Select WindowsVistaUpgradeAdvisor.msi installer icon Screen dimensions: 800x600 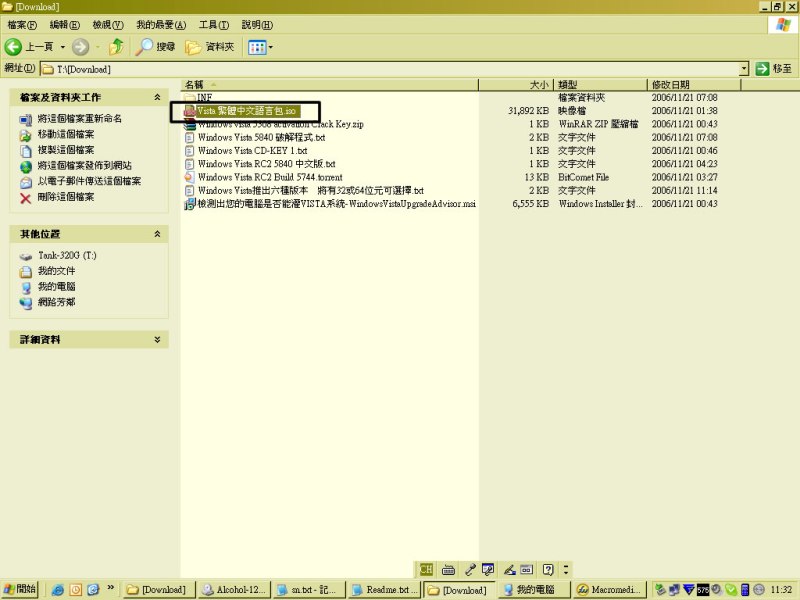click(190, 204)
